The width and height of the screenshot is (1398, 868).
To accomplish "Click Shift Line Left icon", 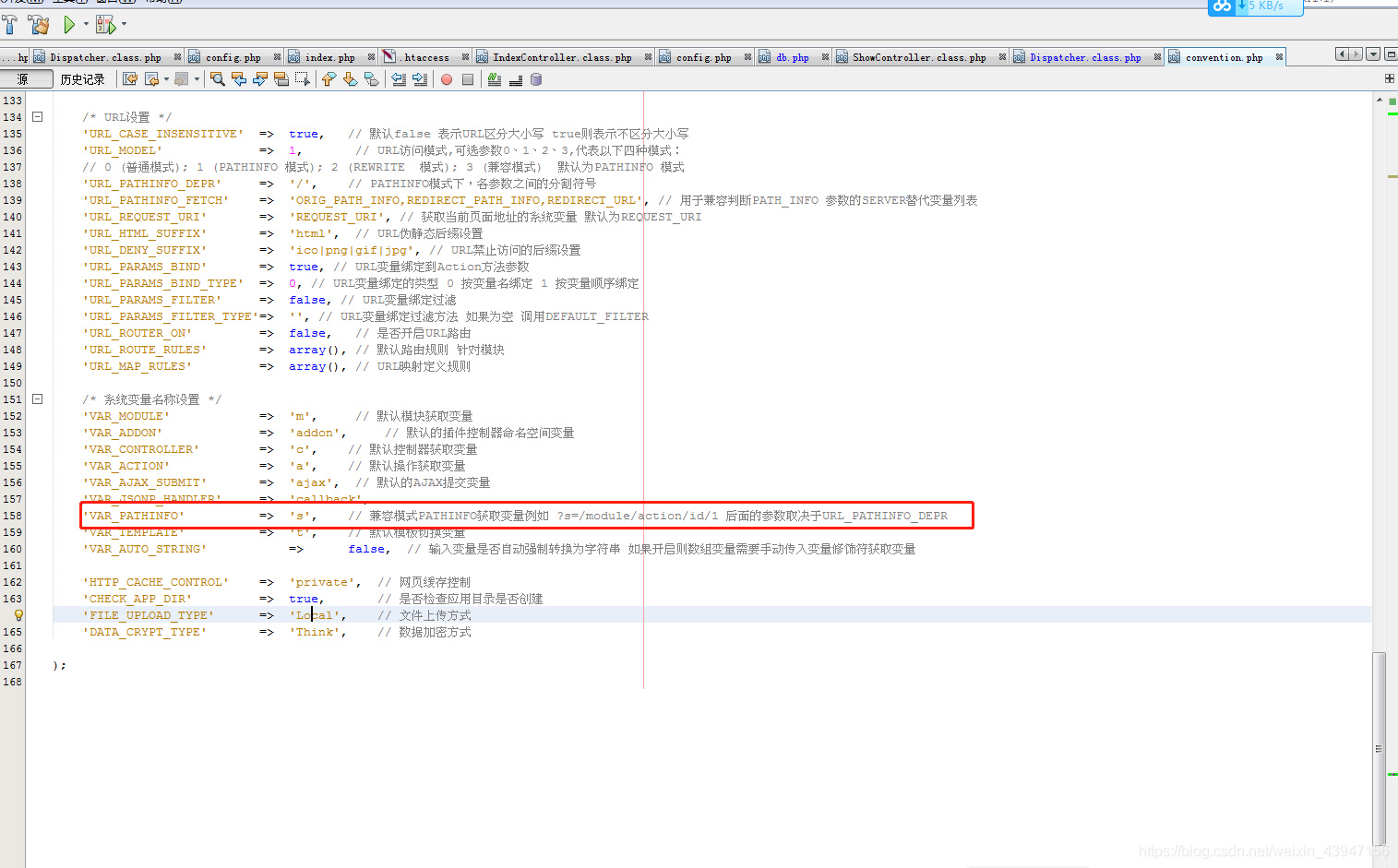I will click(x=399, y=79).
